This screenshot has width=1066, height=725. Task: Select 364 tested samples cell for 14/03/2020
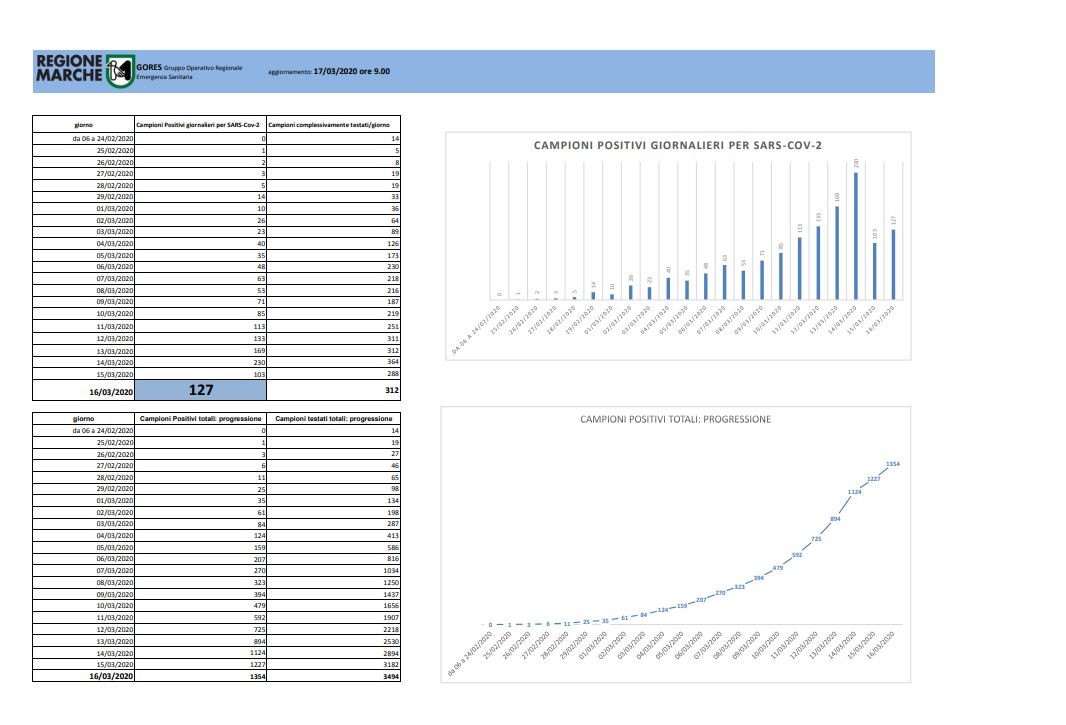coord(333,362)
